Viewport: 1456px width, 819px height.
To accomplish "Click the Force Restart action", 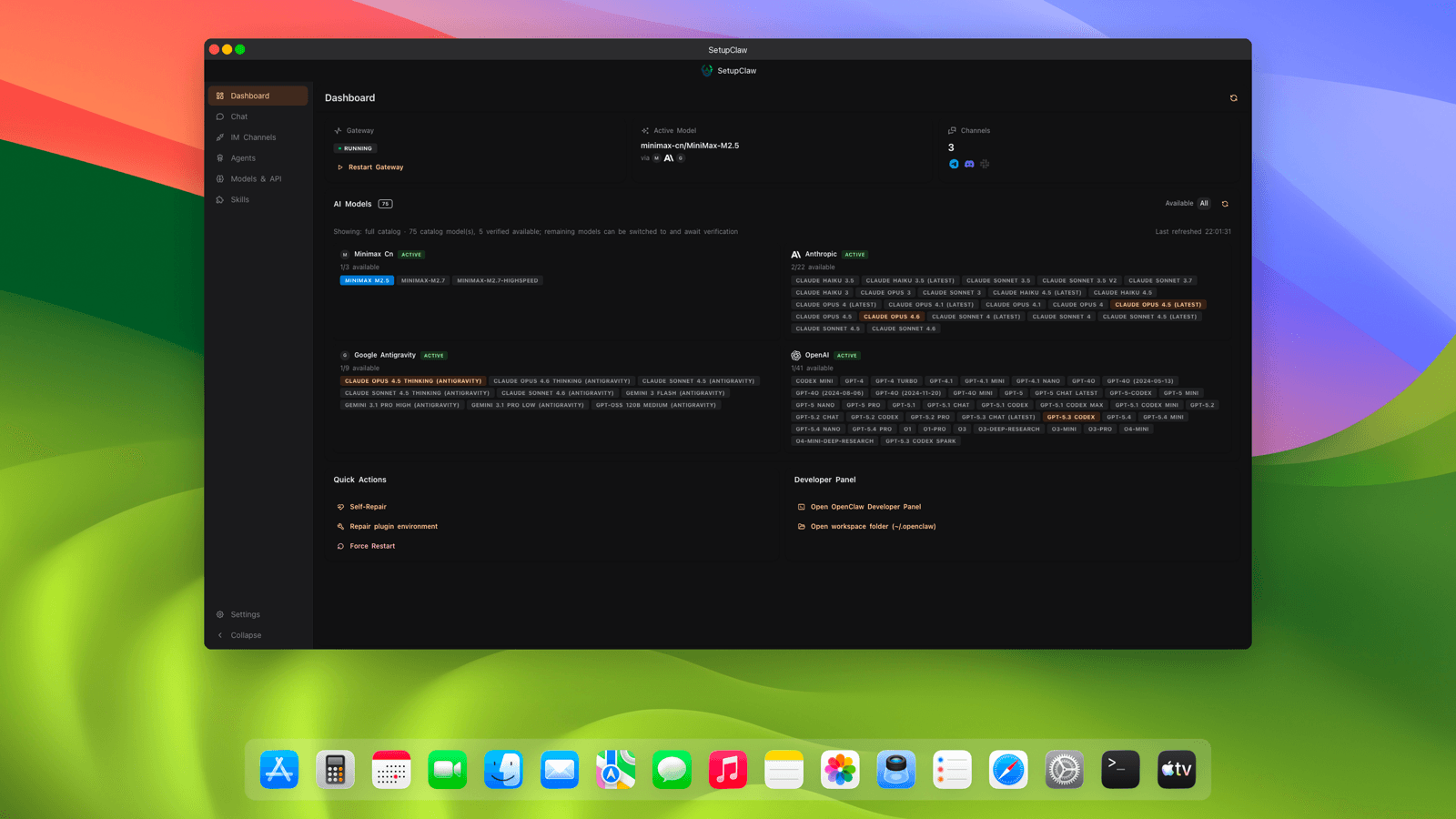I will tap(367, 546).
